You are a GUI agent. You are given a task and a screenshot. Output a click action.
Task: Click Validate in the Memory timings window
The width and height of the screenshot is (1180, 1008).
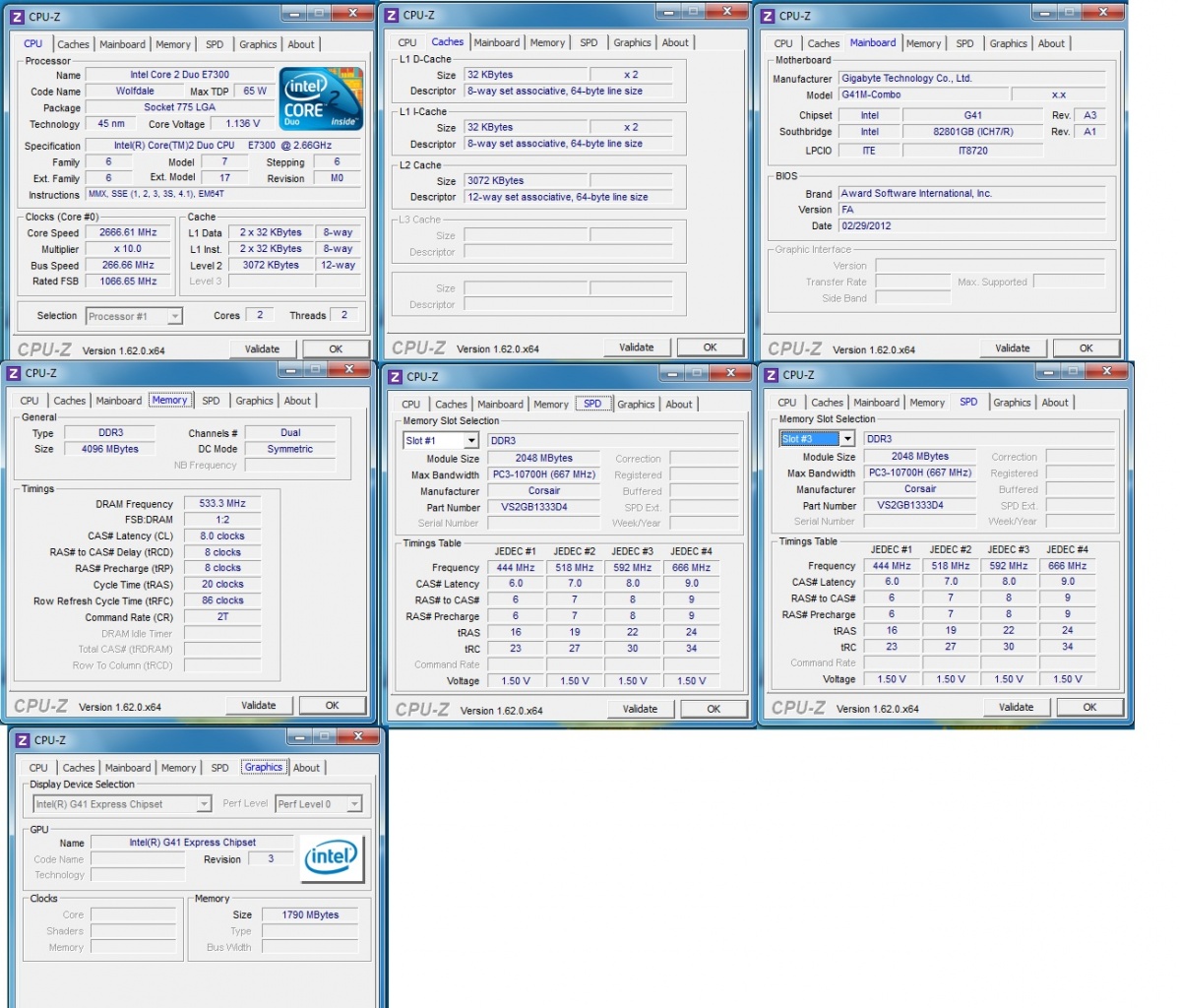259,706
